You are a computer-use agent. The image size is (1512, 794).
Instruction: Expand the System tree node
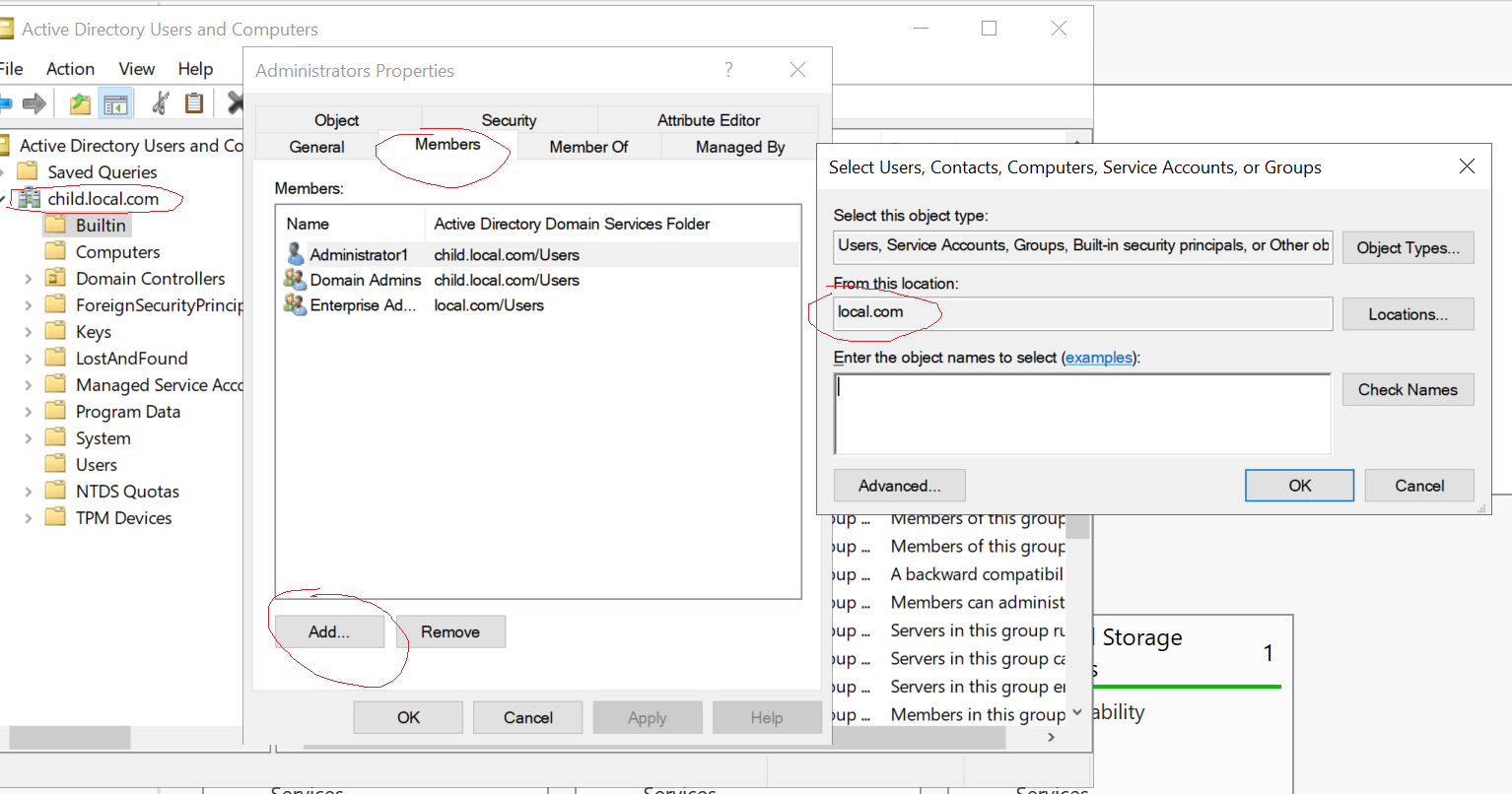tap(28, 438)
